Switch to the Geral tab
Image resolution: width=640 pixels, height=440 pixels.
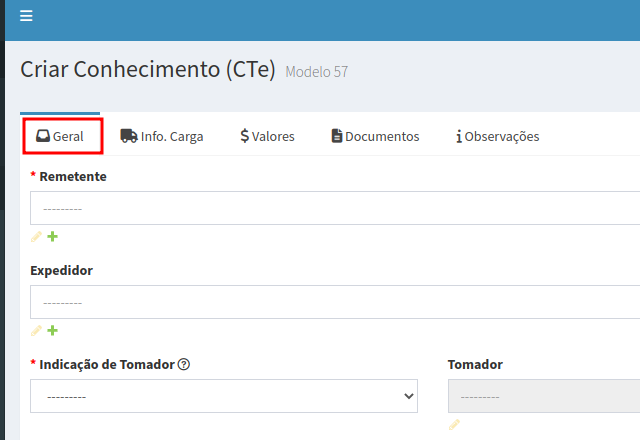[x=61, y=136]
